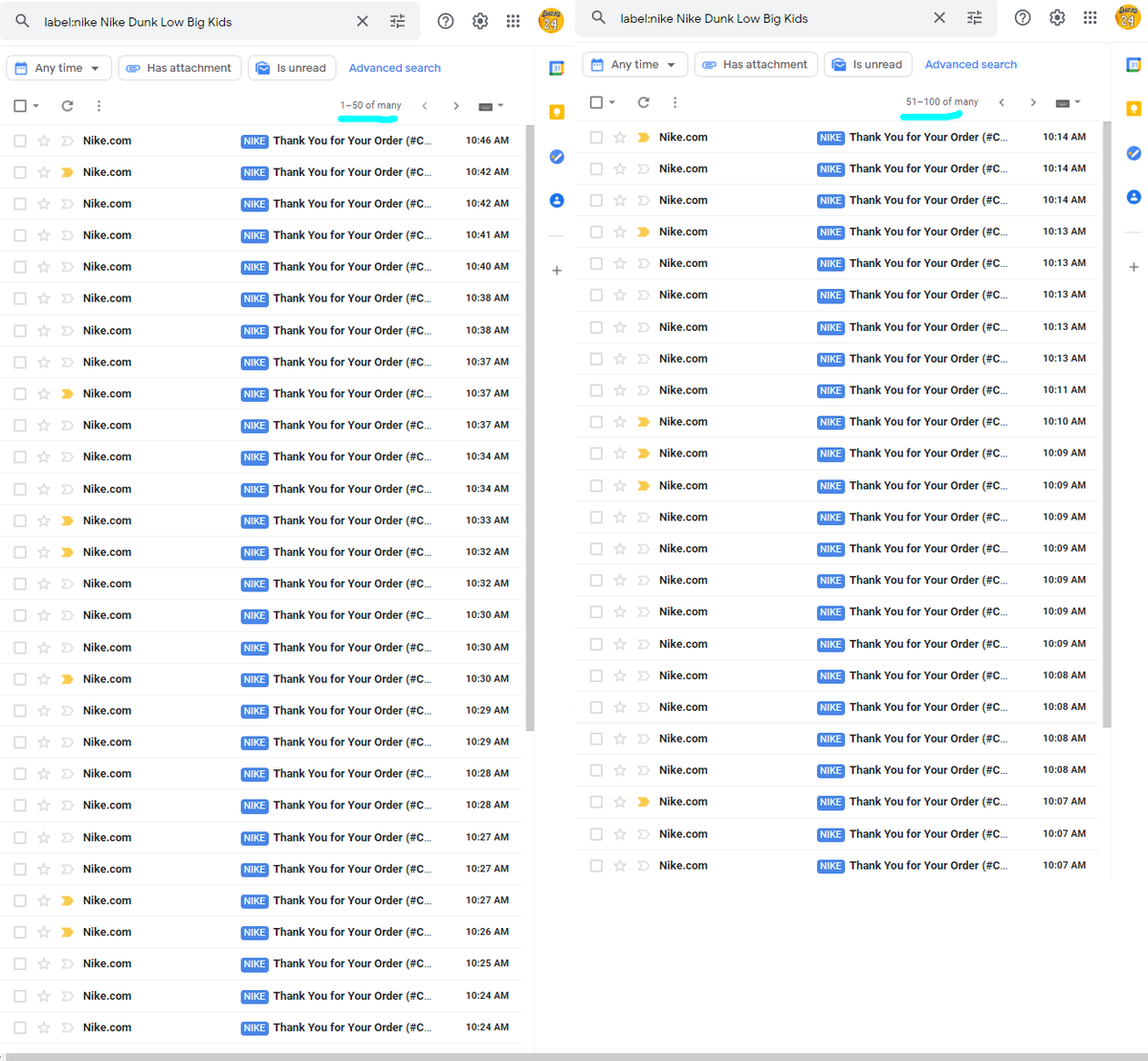Expand select-all dropdown arrow in right window
The image size is (1148, 1061).
612,102
